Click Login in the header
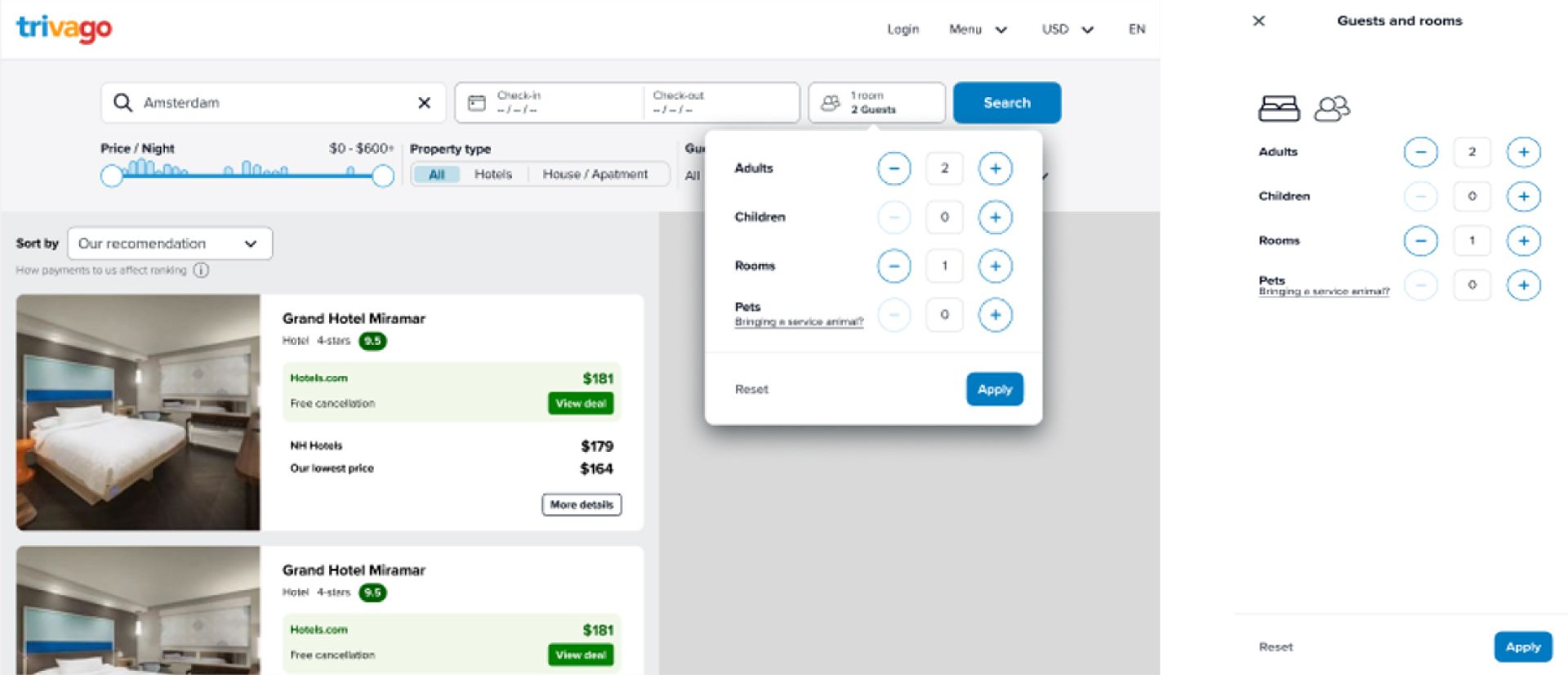Image resolution: width=1568 pixels, height=675 pixels. pos(903,29)
